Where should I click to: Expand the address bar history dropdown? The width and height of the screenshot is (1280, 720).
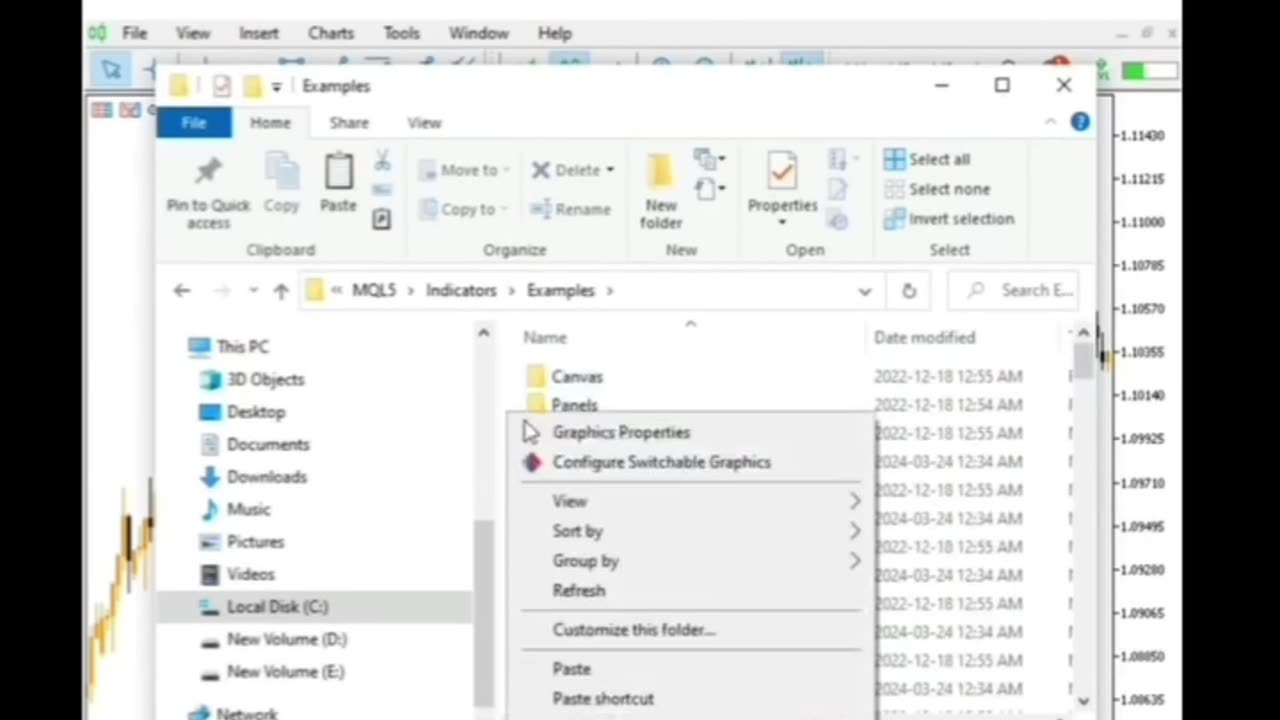pos(864,291)
